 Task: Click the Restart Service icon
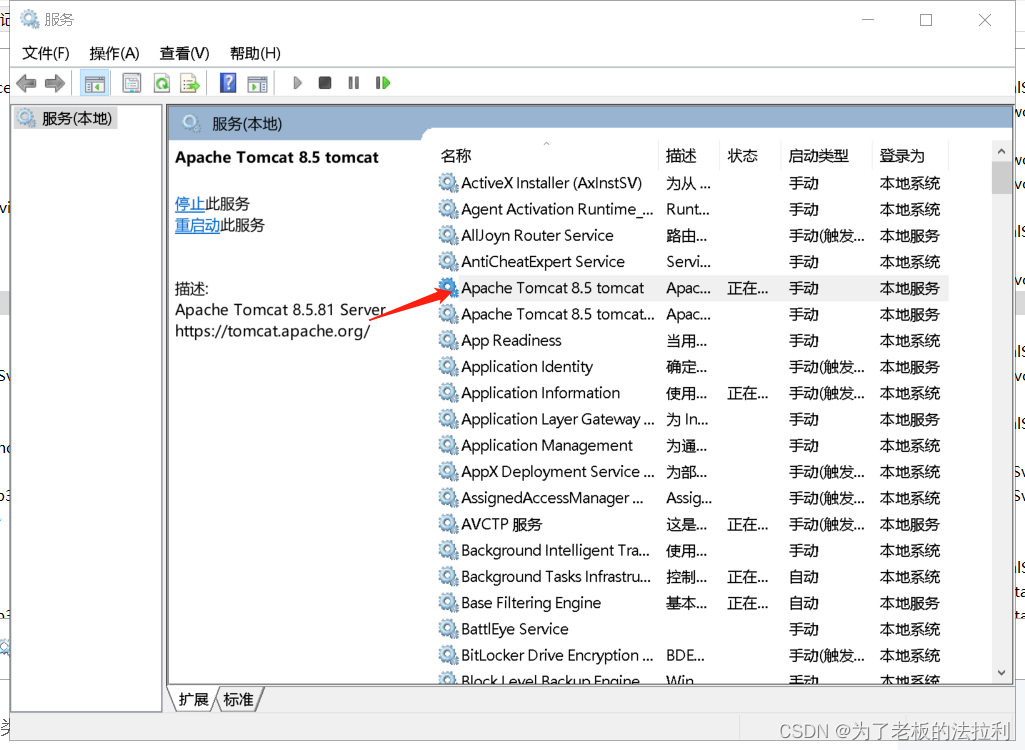382,83
